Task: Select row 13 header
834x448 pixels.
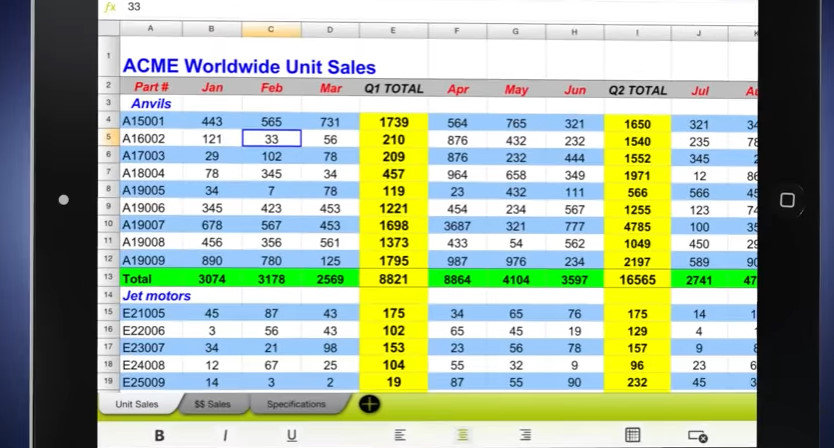Action: [109, 277]
